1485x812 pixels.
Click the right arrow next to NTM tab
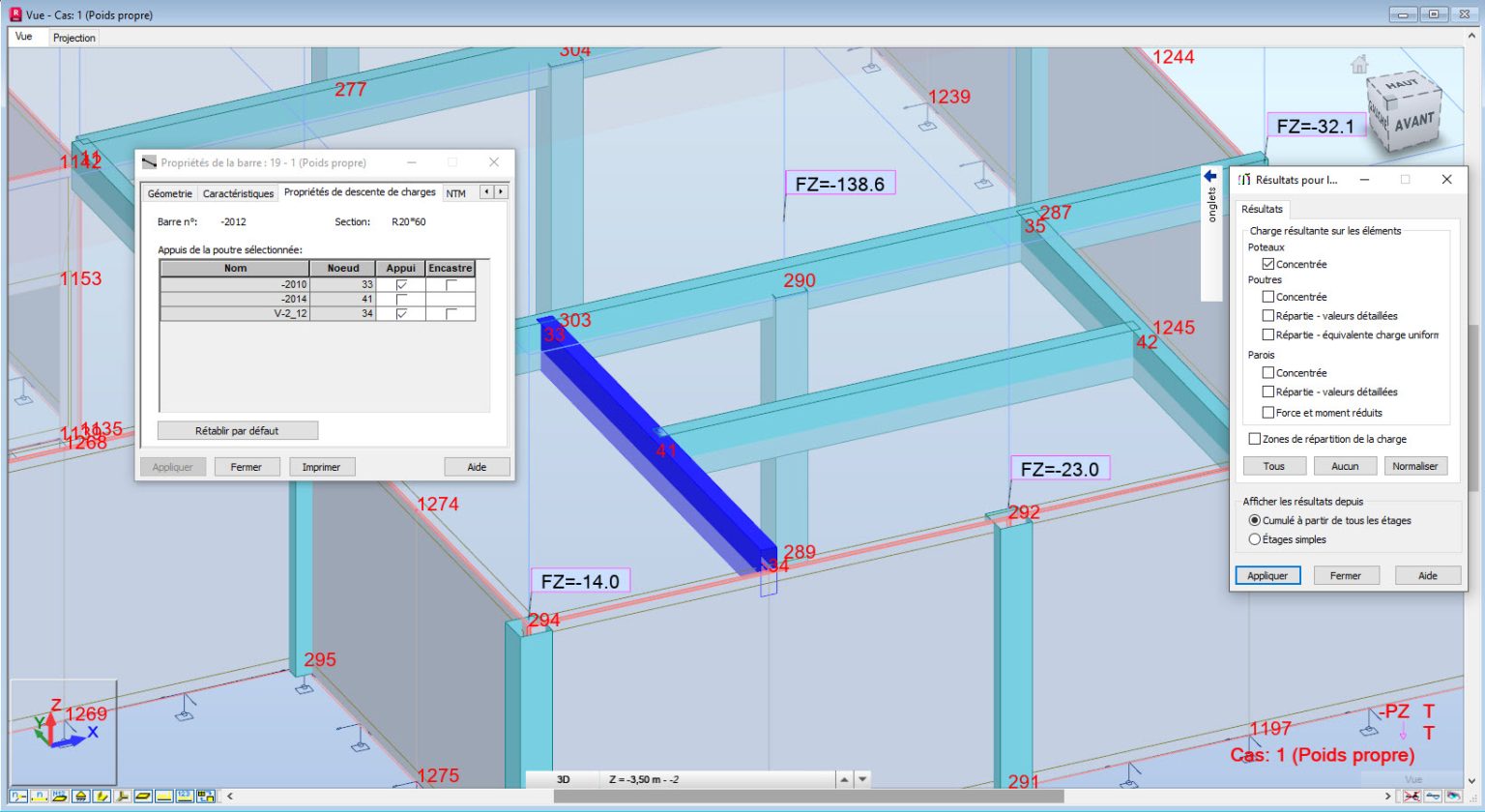[x=500, y=191]
